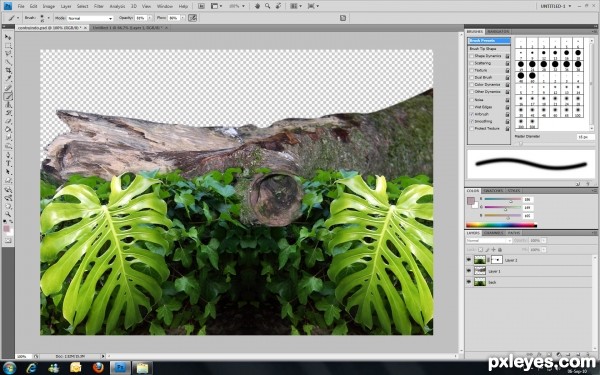This screenshot has width=600, height=375.
Task: Click the Master Diameter value field
Action: pos(585,137)
